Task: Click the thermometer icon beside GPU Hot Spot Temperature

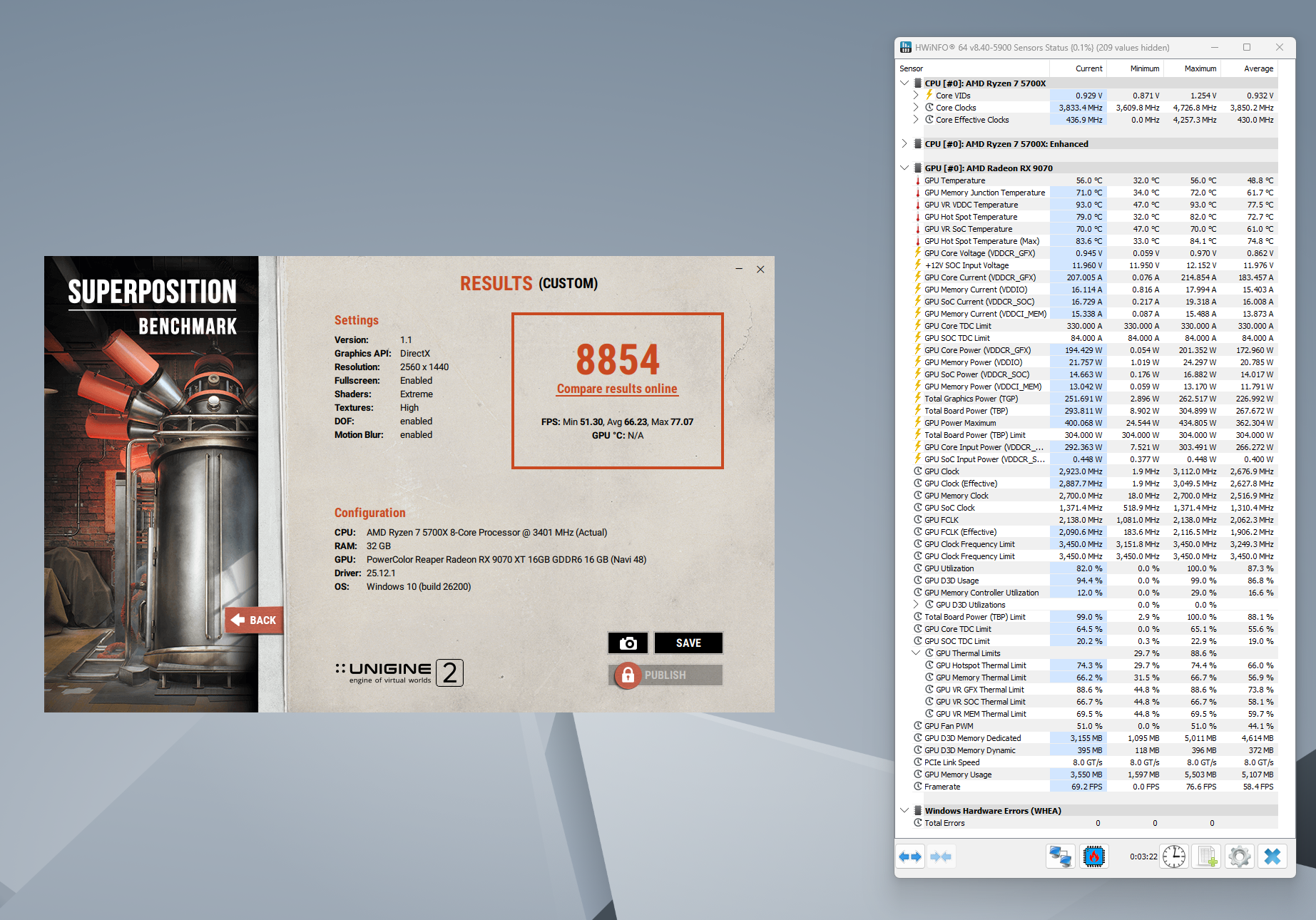Action: pyautogui.click(x=918, y=217)
